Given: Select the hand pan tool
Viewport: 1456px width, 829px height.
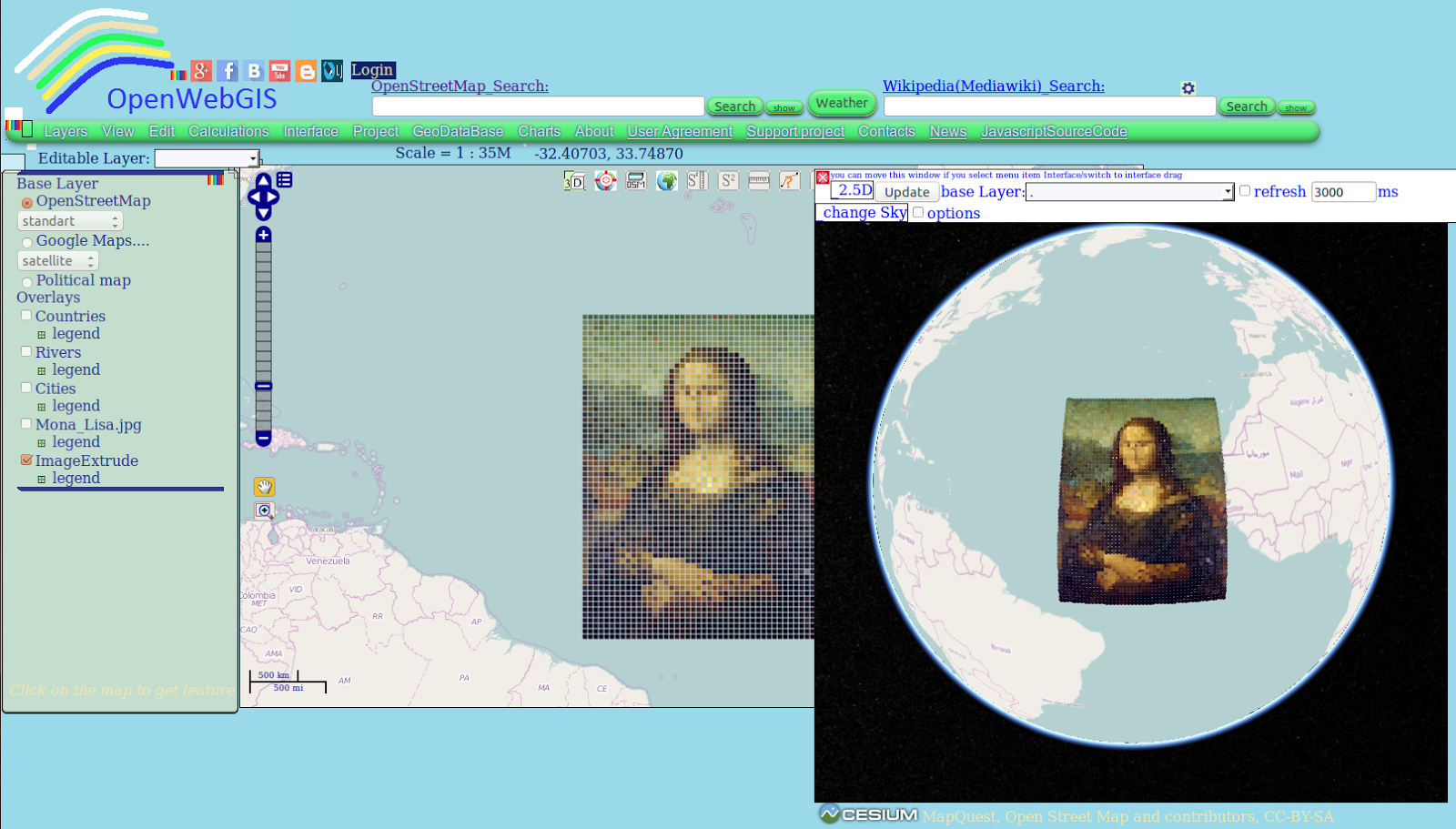Looking at the screenshot, I should click(x=264, y=487).
